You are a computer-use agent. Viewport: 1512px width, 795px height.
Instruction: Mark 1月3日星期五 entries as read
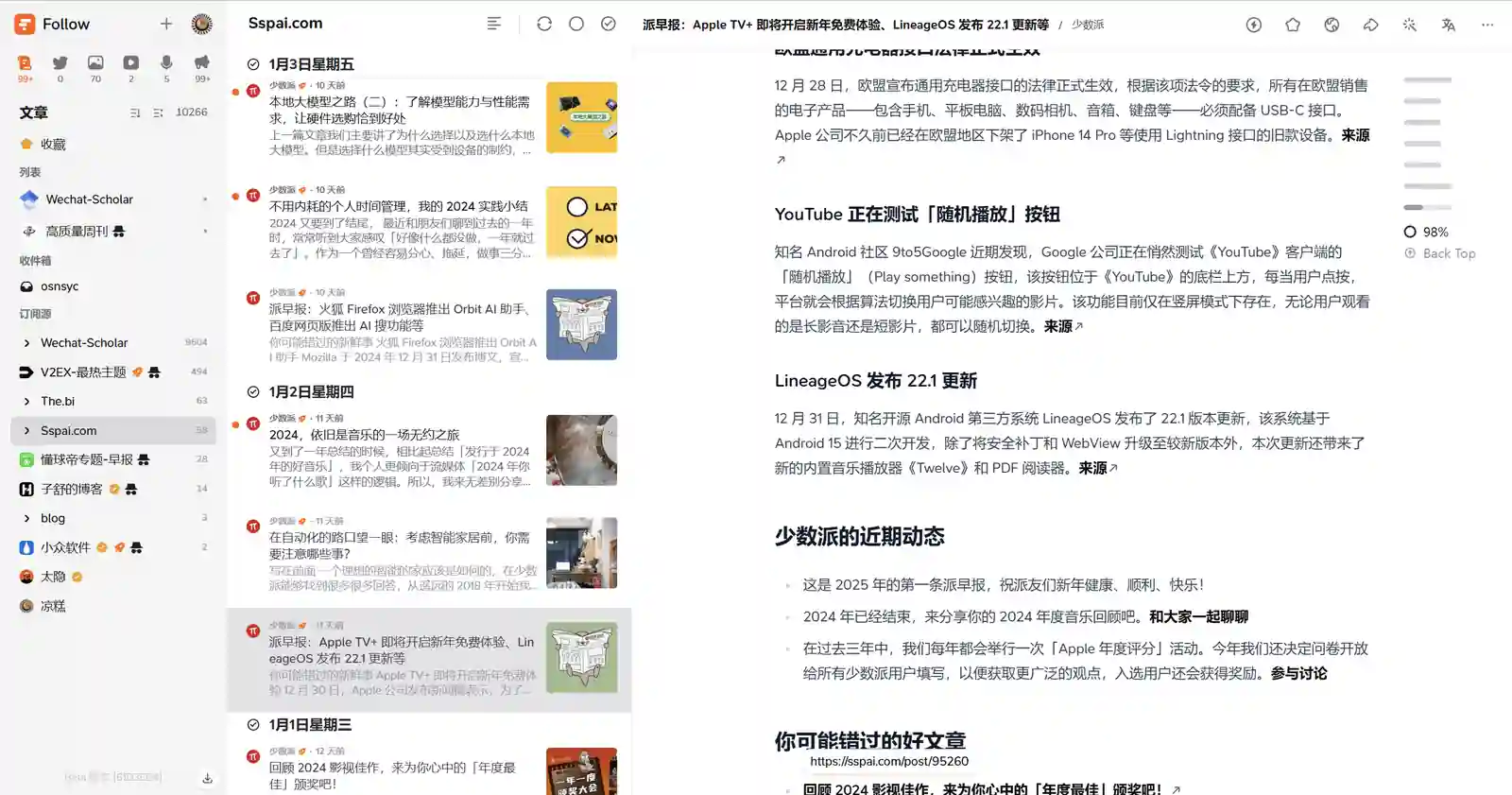click(x=253, y=64)
